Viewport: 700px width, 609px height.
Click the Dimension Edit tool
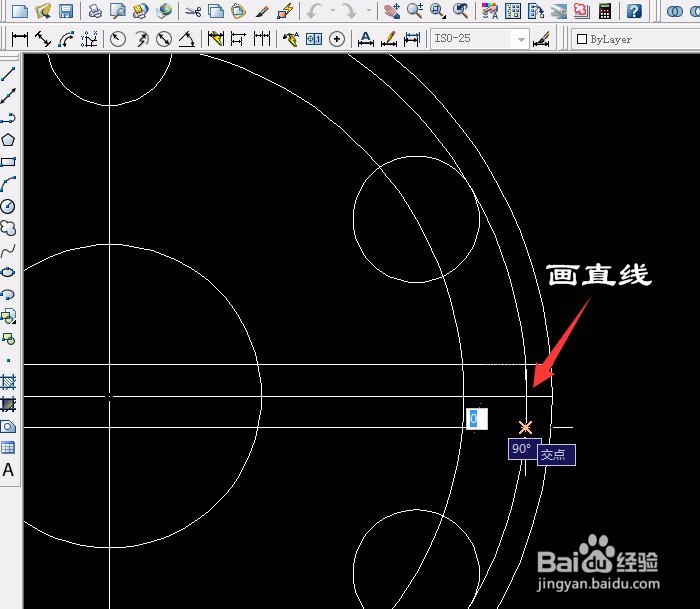[x=366, y=39]
